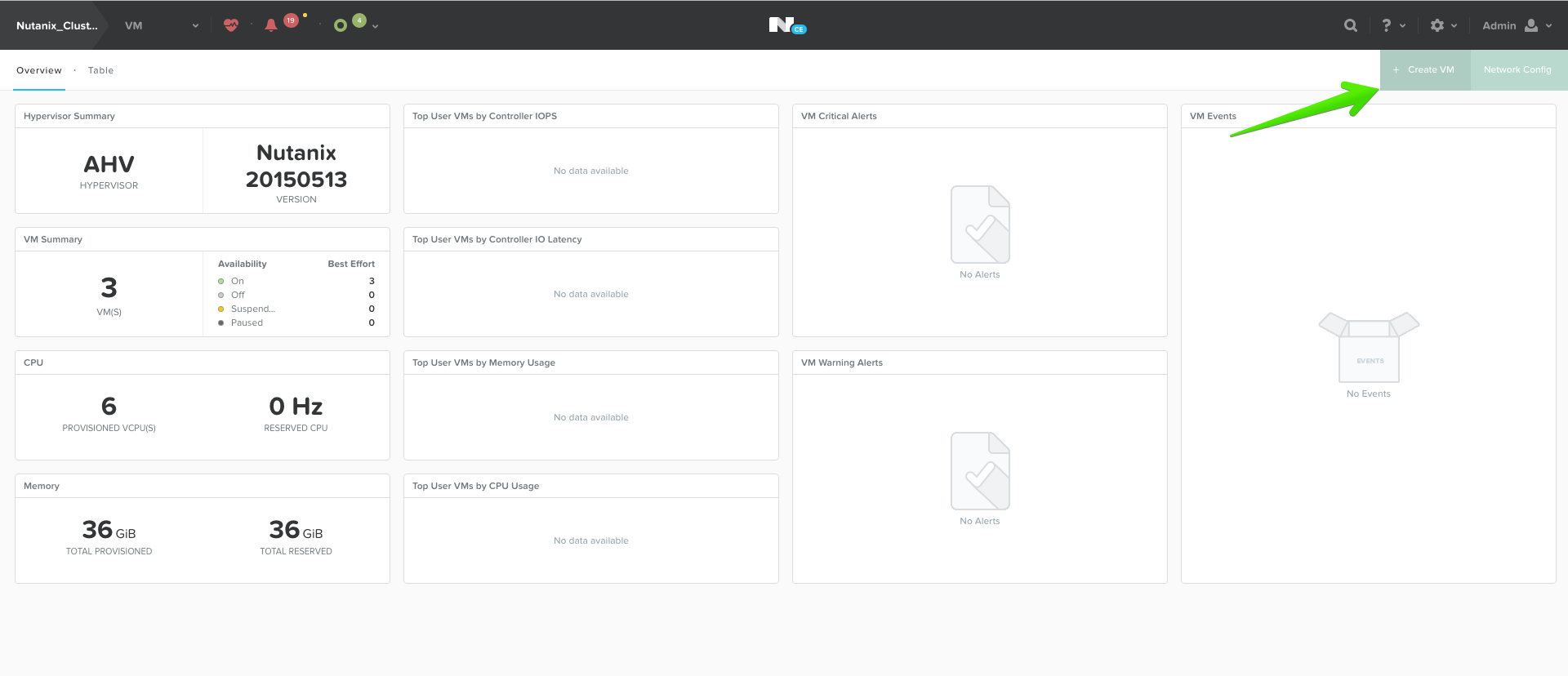1568x676 pixels.
Task: Click the Nutanix_Clust... cluster name
Action: (x=57, y=25)
